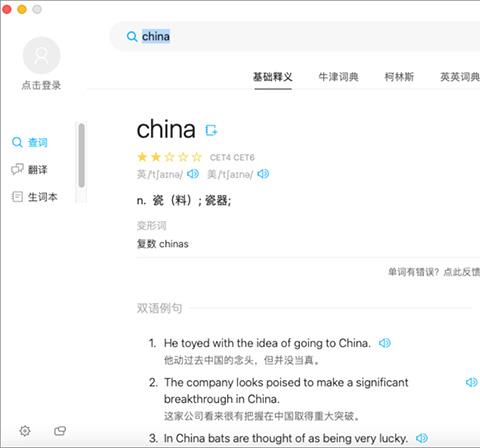Click the 单词有错误?点此反馈 feedback link
Screen dimensions: 480x448
434,272
